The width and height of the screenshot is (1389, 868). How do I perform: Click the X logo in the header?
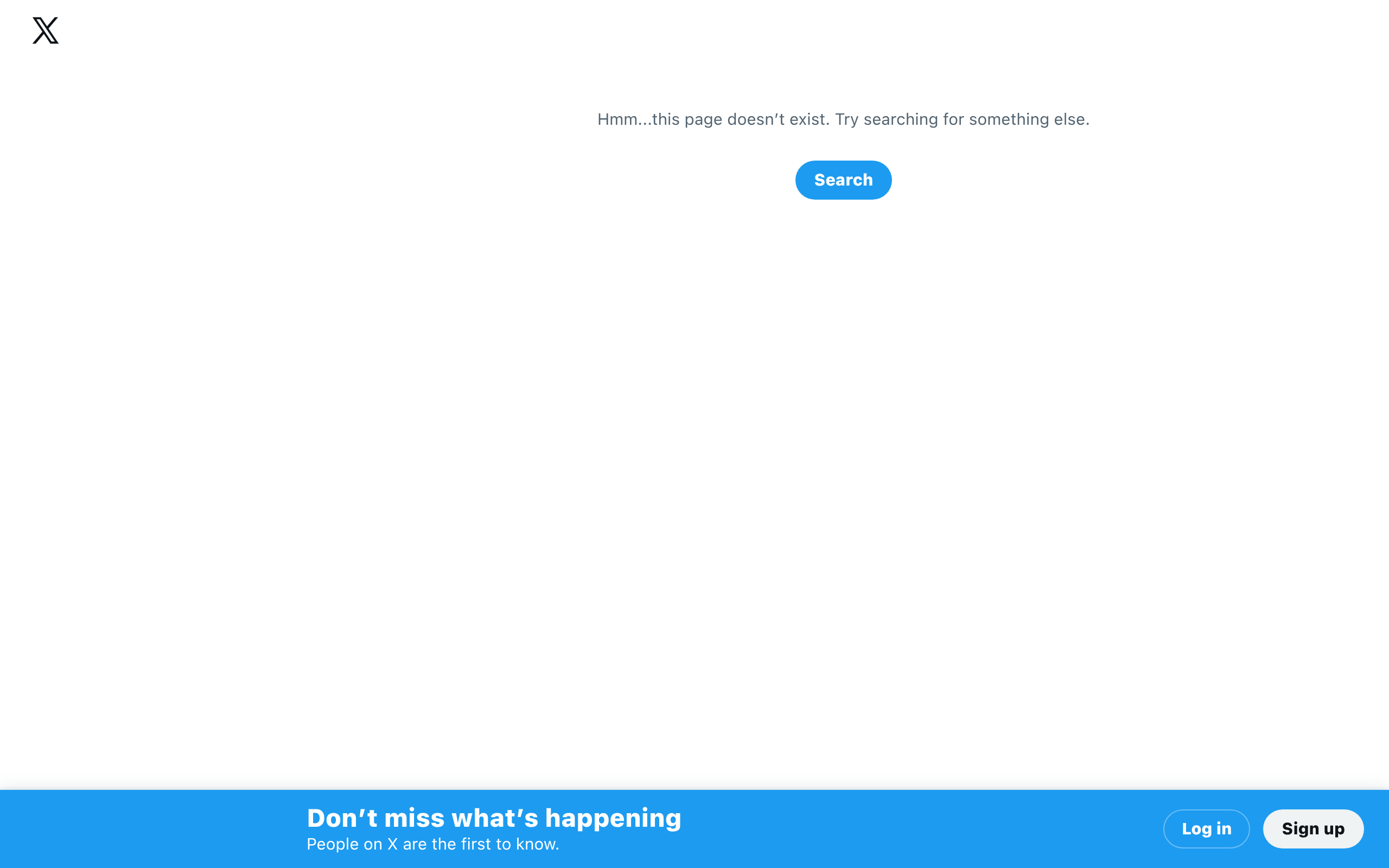46,30
